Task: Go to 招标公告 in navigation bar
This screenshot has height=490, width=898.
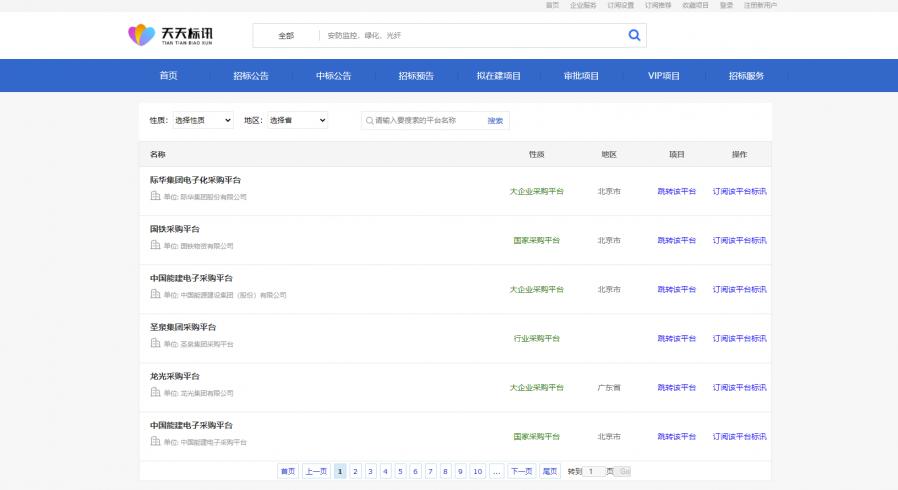Action: 250,76
